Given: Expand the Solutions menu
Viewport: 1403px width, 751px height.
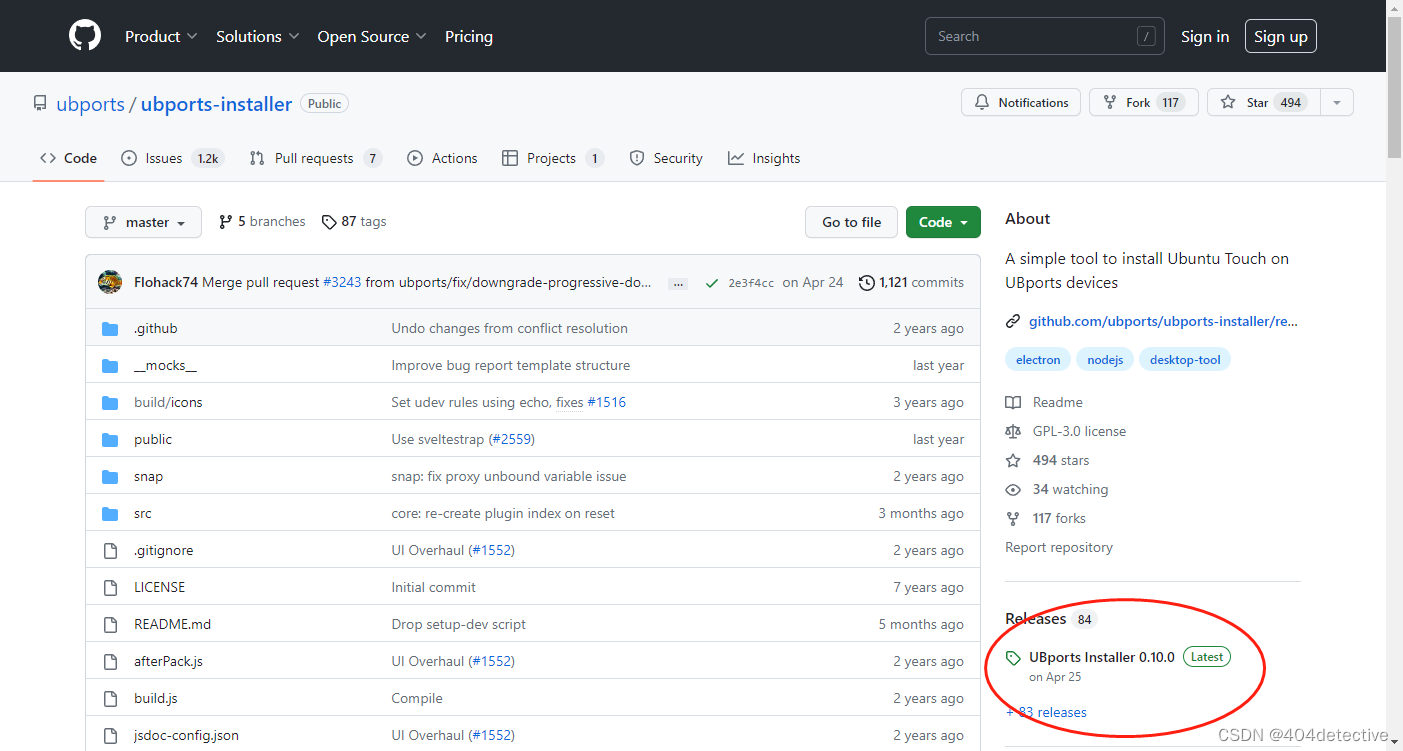Looking at the screenshot, I should coord(258,36).
